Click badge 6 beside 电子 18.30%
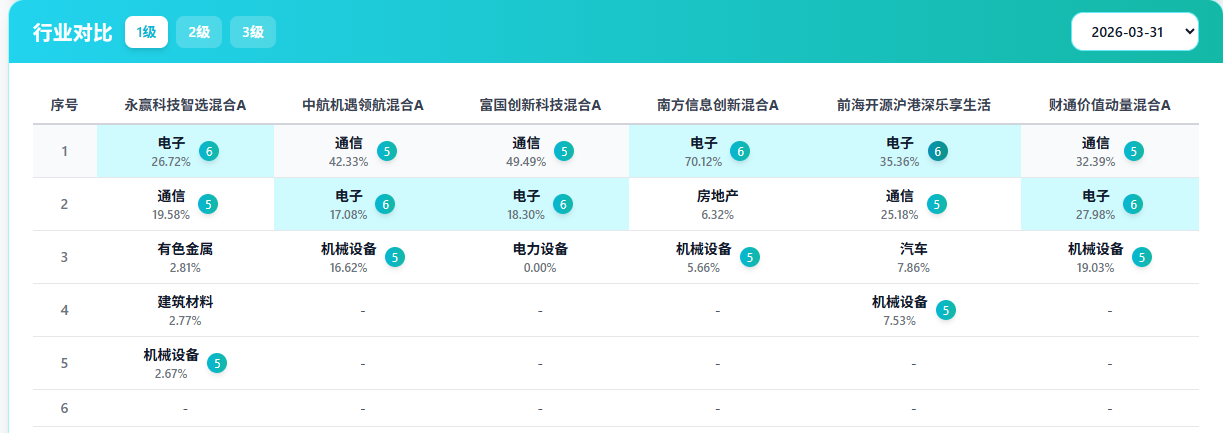Viewport: 1223px width, 433px height. [x=564, y=204]
